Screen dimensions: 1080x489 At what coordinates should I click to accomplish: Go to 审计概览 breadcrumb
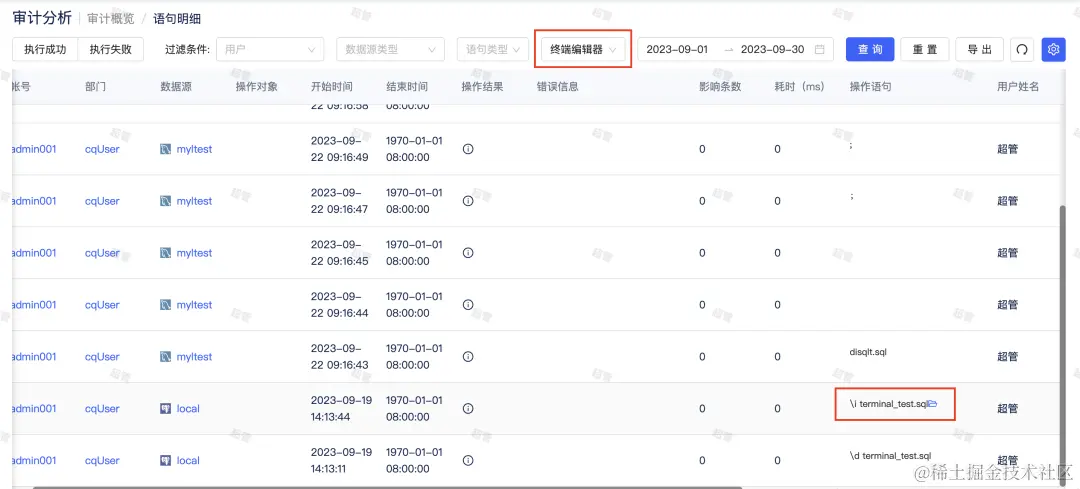pos(111,19)
